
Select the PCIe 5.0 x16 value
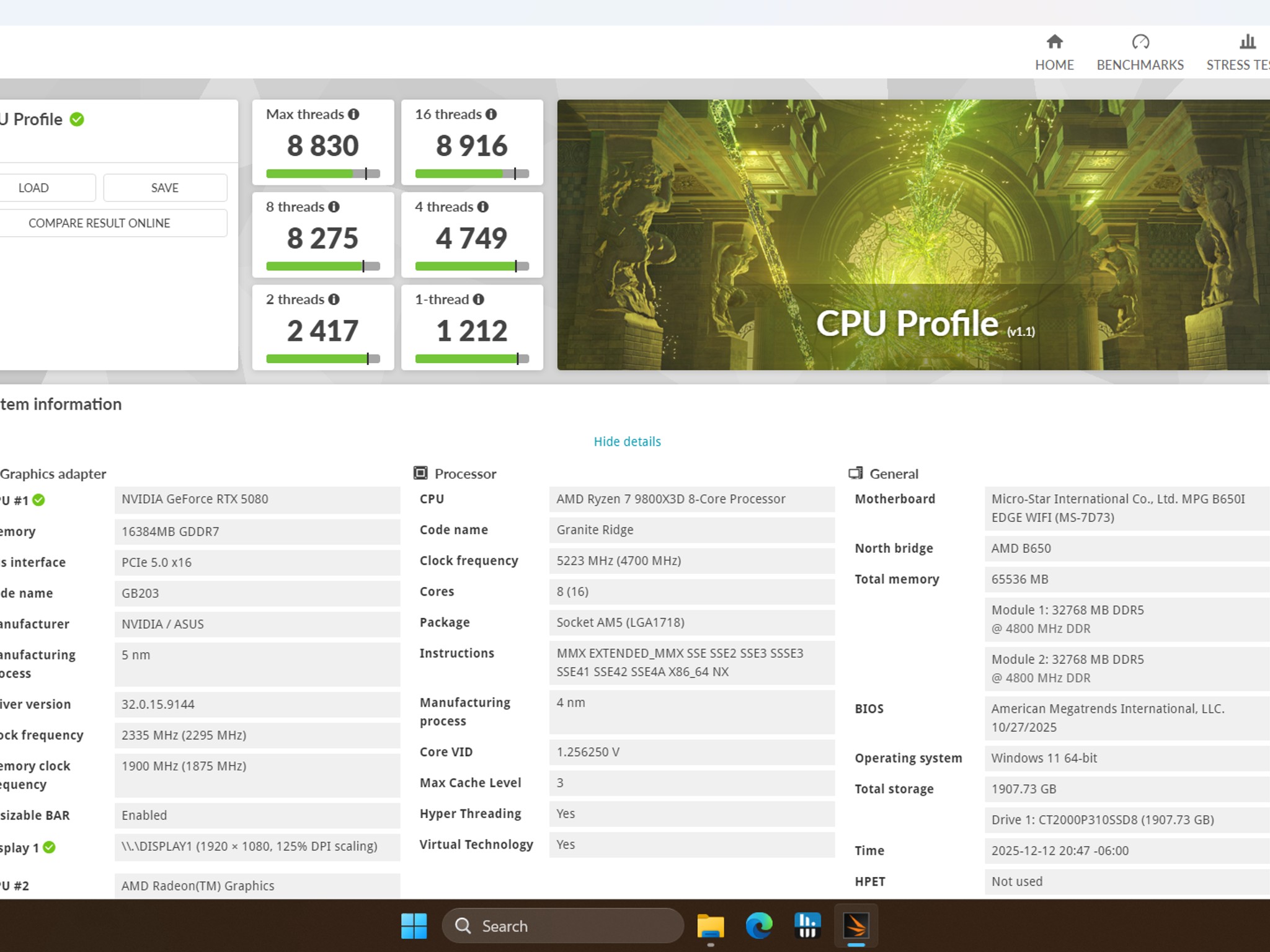pos(257,563)
